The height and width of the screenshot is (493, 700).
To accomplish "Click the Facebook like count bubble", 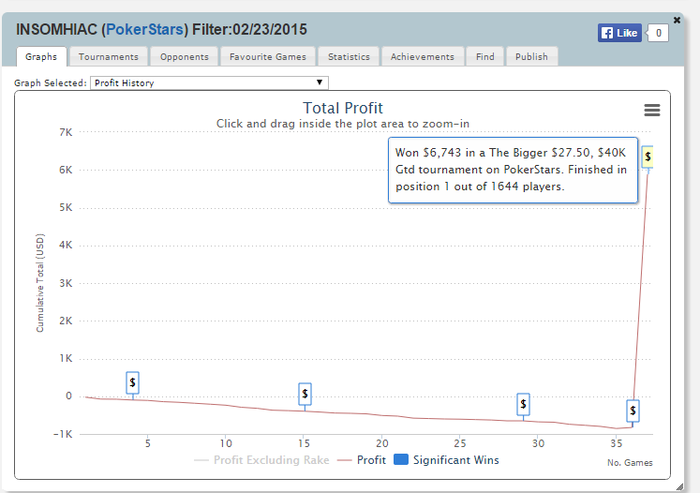I will click(658, 33).
